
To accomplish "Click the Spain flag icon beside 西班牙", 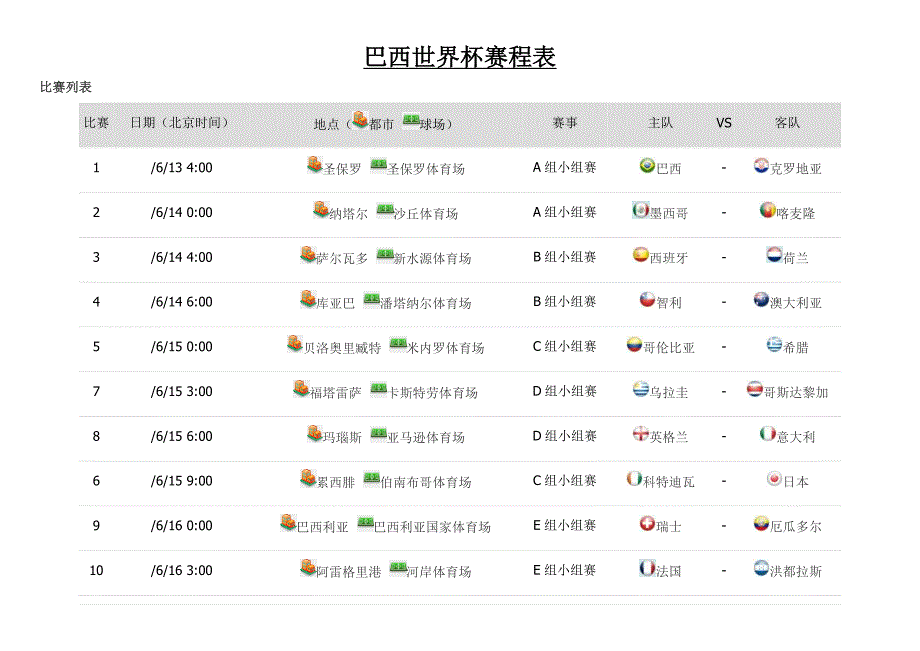I will [x=640, y=255].
